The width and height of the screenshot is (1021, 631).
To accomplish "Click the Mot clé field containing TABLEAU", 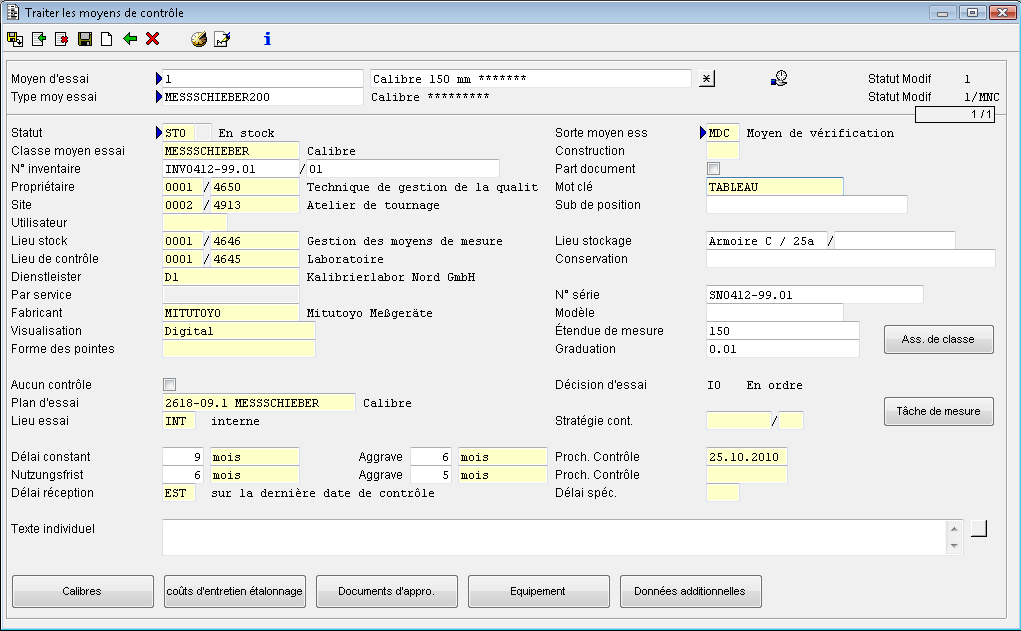I will pos(774,187).
